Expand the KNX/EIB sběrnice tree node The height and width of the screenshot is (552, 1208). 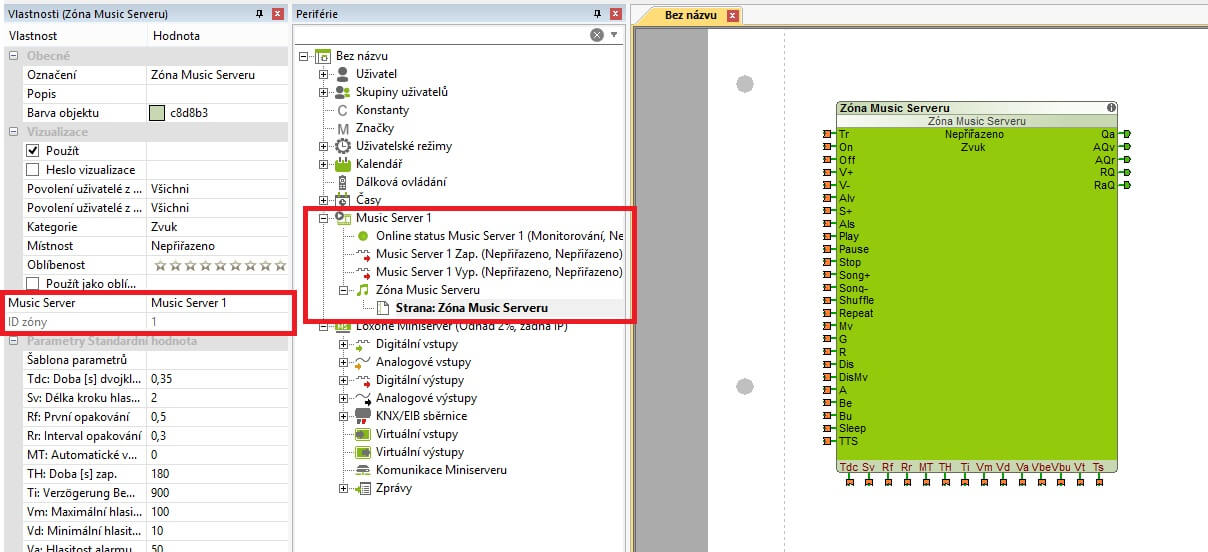[343, 416]
